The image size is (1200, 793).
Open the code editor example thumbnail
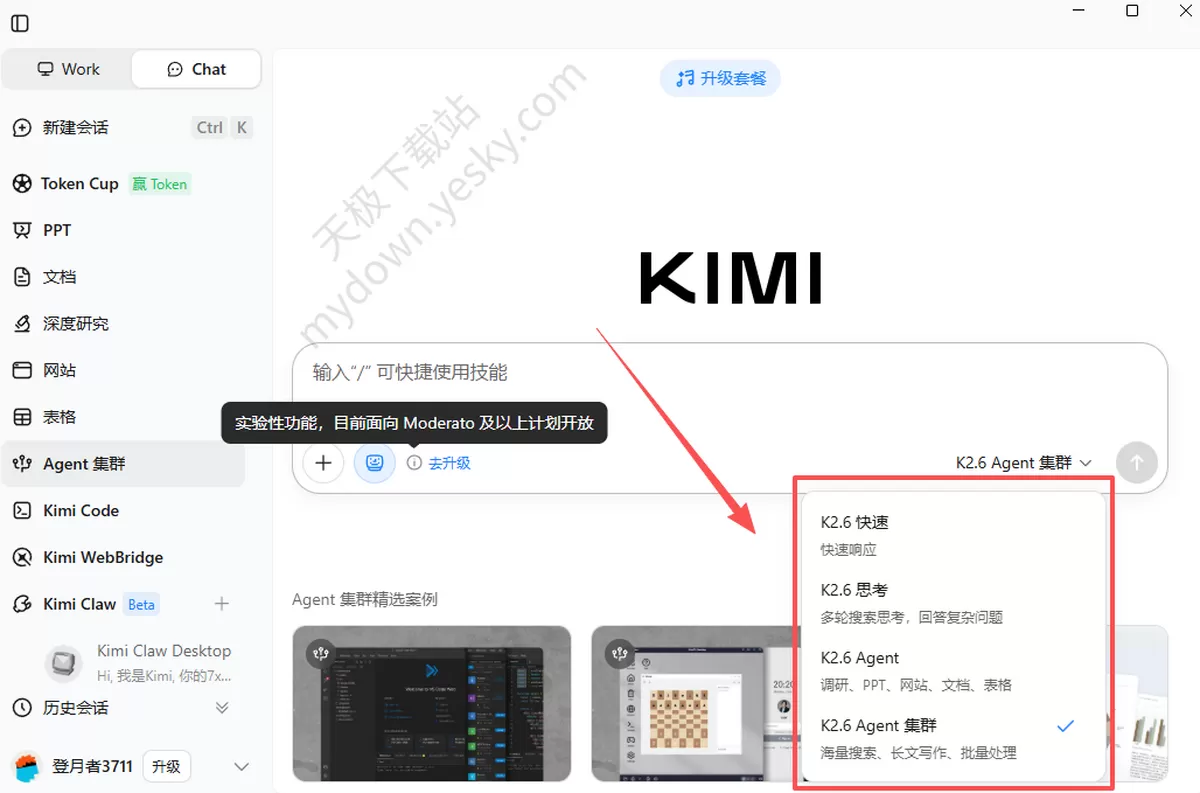(431, 704)
